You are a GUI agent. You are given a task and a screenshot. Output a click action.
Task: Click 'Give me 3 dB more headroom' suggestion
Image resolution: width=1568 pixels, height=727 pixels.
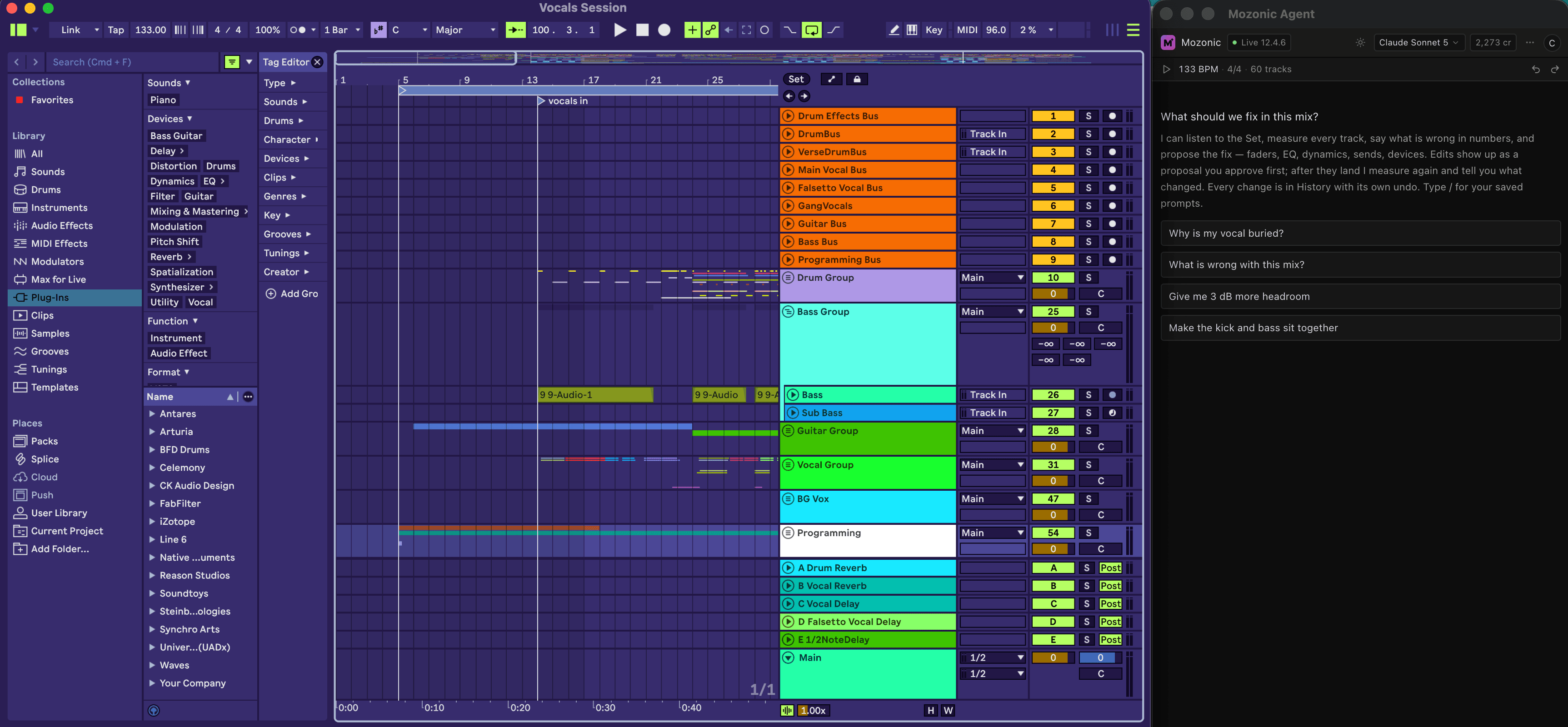pos(1360,296)
